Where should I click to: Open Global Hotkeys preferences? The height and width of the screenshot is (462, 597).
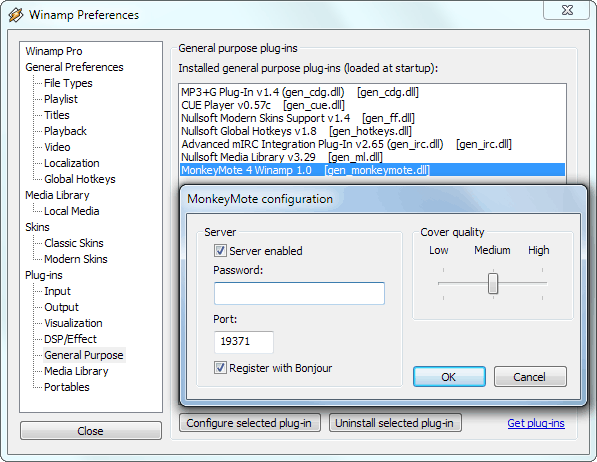[x=80, y=179]
